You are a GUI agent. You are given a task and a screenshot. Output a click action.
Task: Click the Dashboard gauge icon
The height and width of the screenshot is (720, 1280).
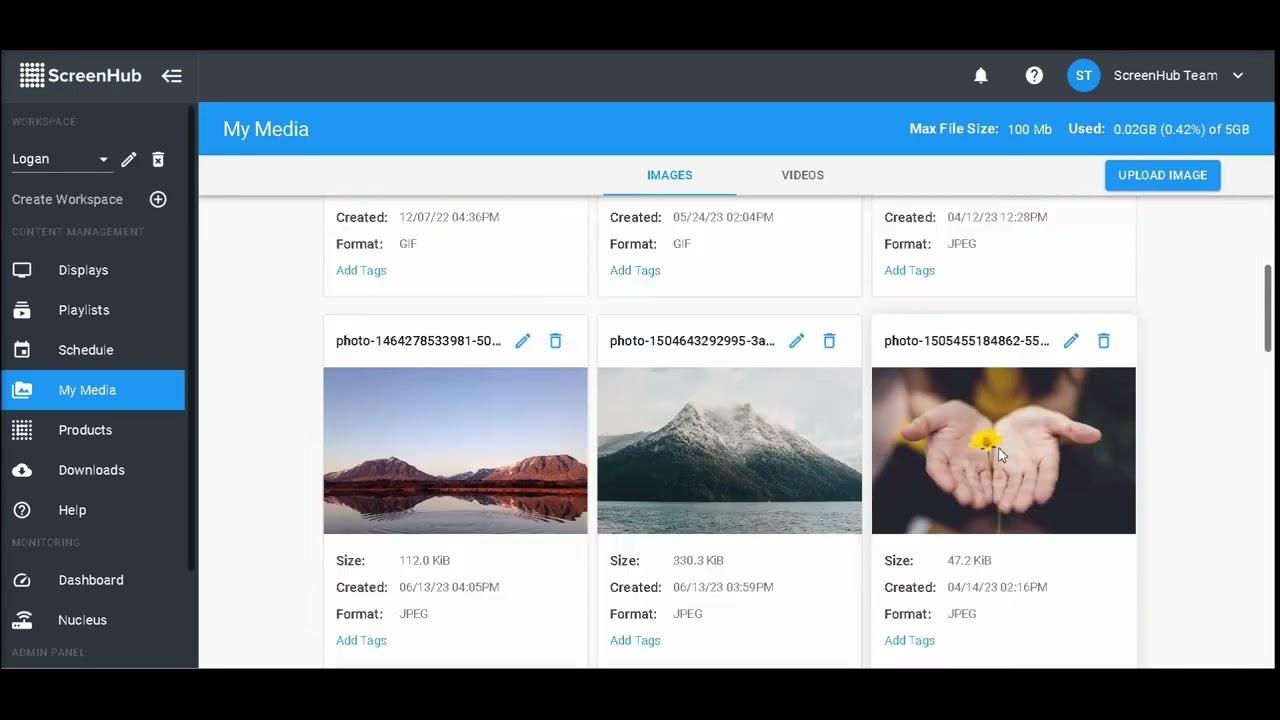(x=22, y=580)
